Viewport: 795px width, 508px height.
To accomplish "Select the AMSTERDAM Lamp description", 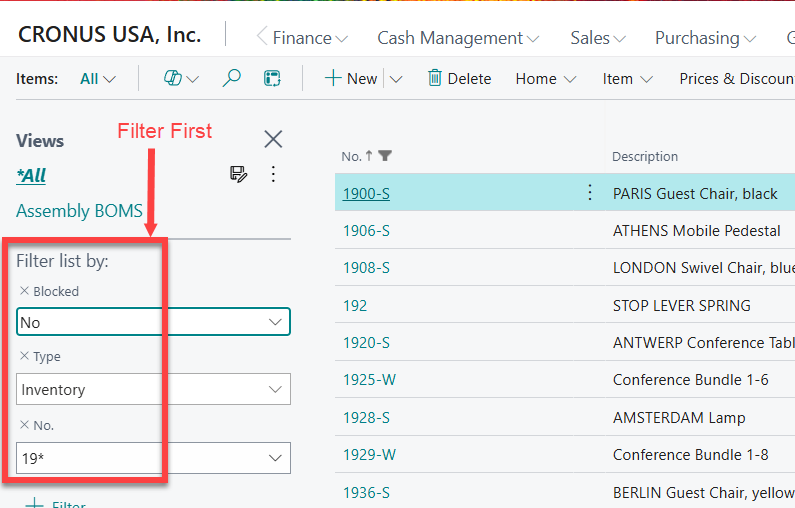I will [x=679, y=417].
